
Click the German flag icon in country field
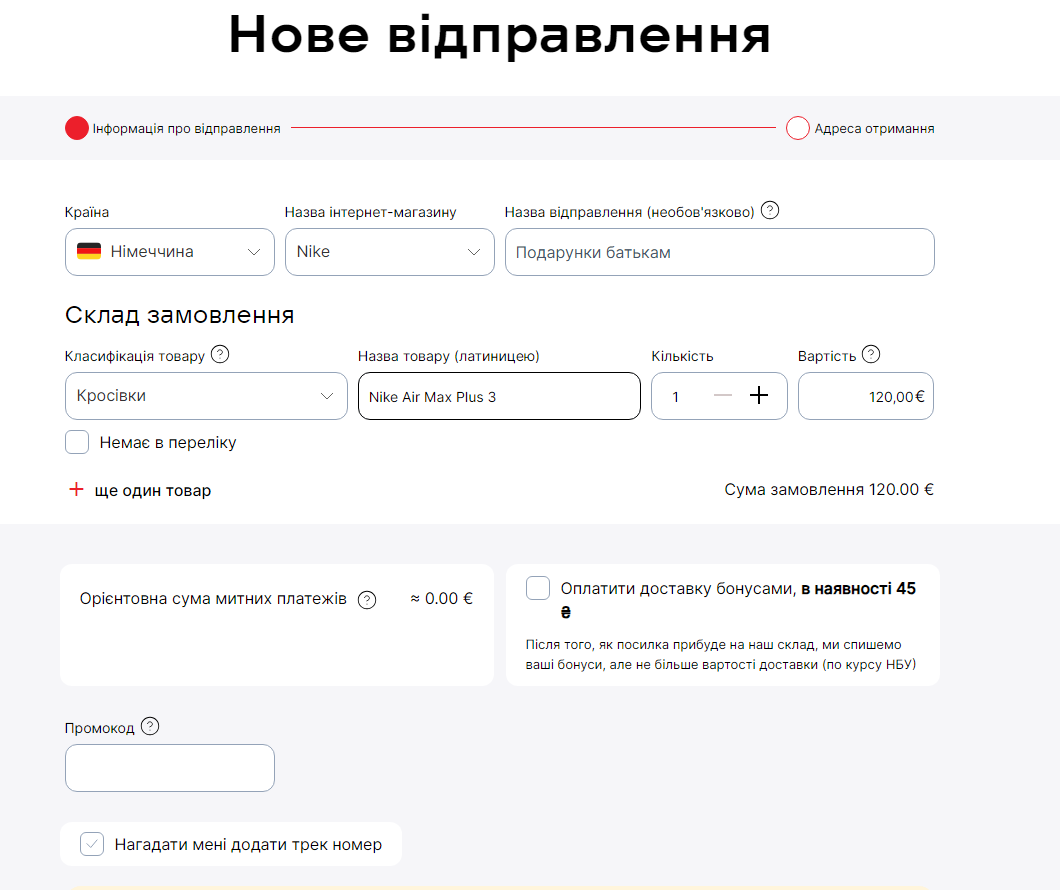(89, 251)
